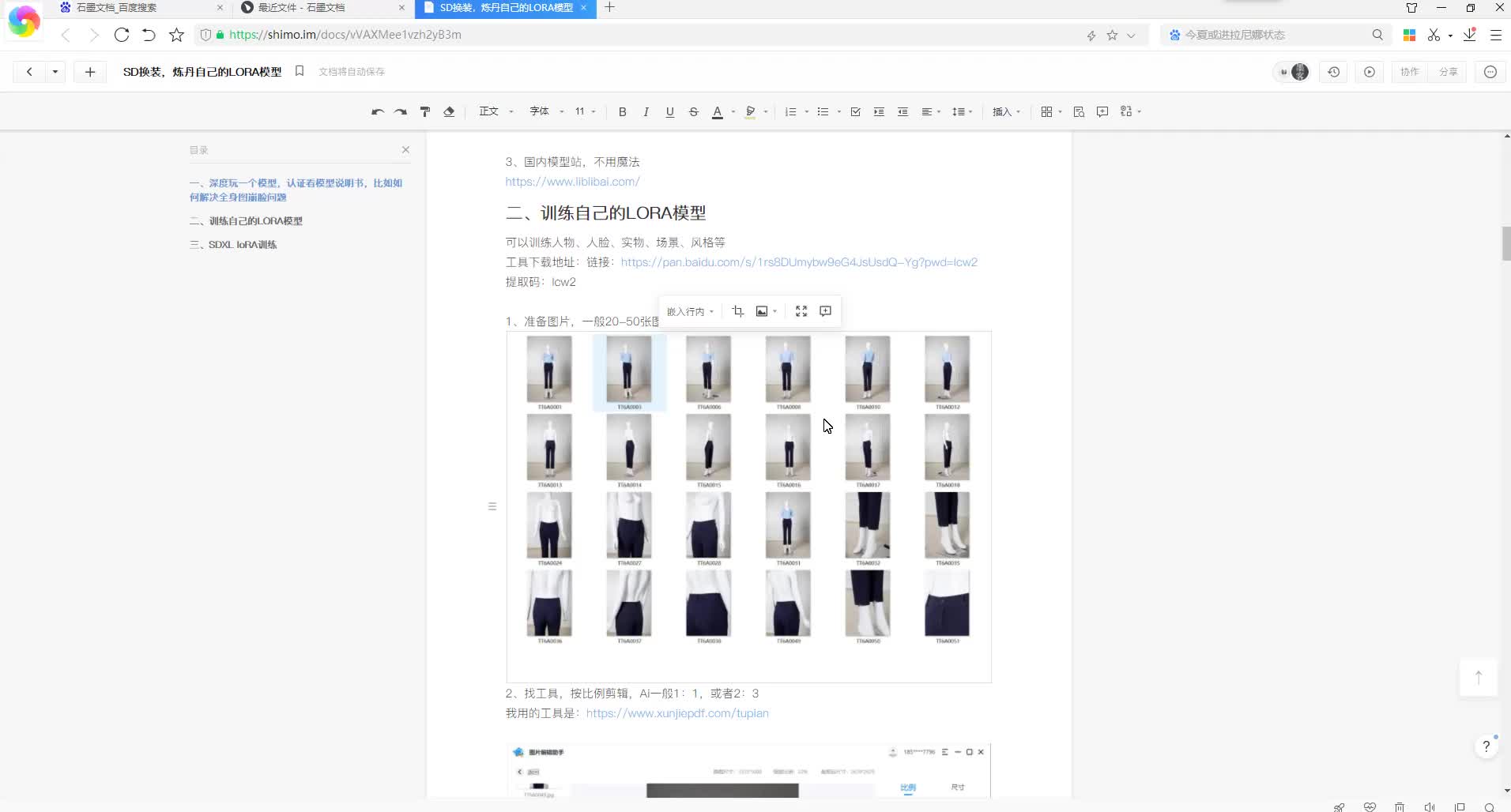Increase paragraph indent
Image resolution: width=1511 pixels, height=812 pixels.
[879, 111]
